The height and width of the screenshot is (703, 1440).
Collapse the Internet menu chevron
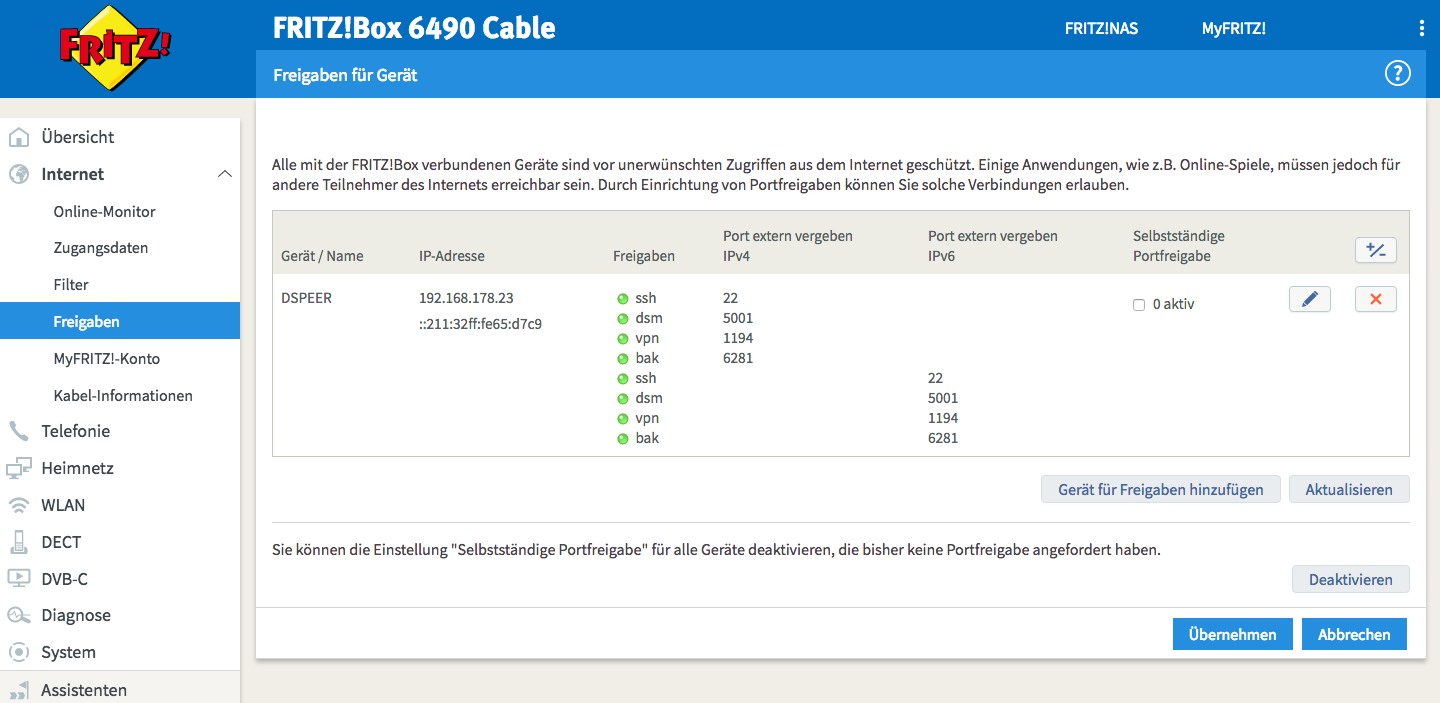coord(224,174)
